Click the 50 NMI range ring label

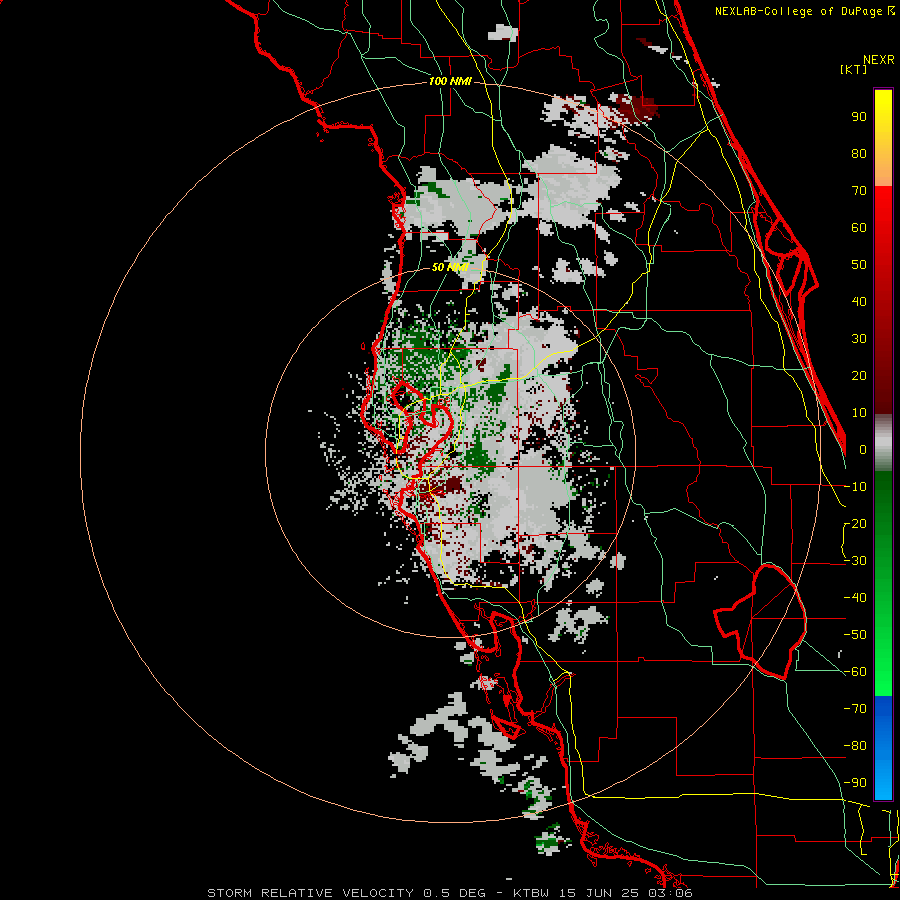pos(450,267)
